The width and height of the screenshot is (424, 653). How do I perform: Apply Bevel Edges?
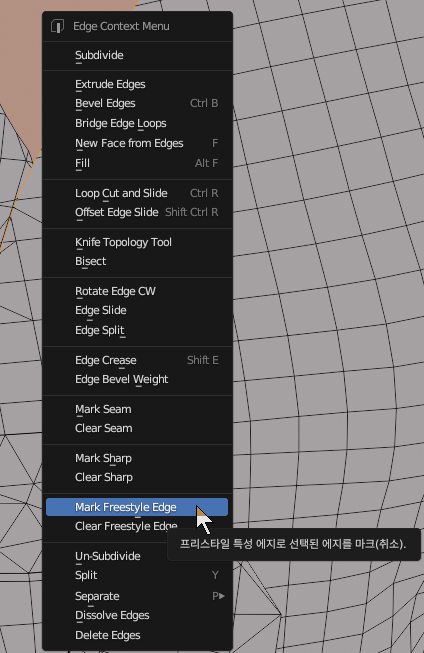137,104
